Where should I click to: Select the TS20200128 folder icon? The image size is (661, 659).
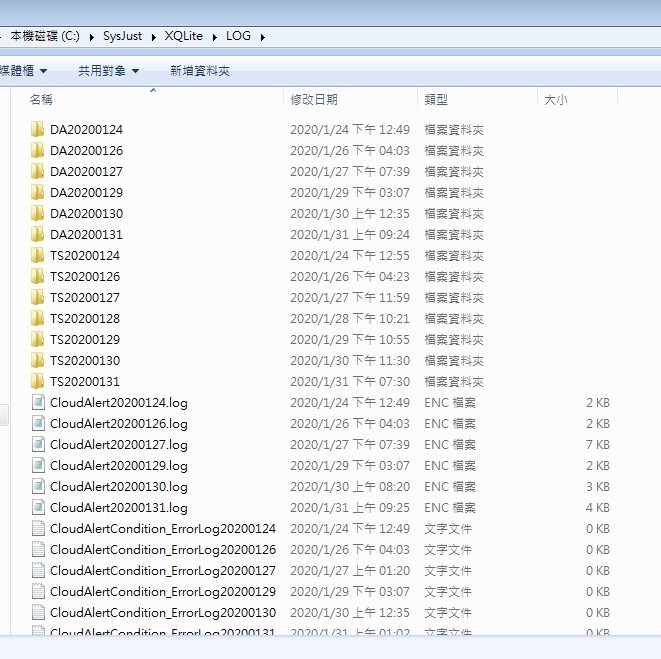coord(38,318)
